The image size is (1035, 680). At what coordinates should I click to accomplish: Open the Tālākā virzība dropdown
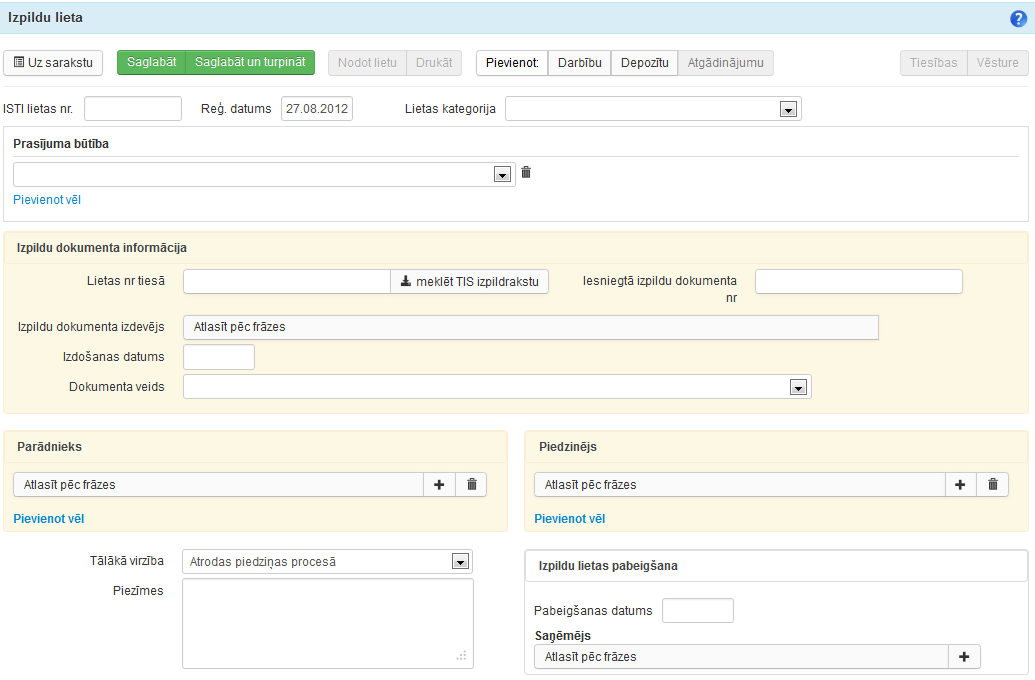[460, 562]
